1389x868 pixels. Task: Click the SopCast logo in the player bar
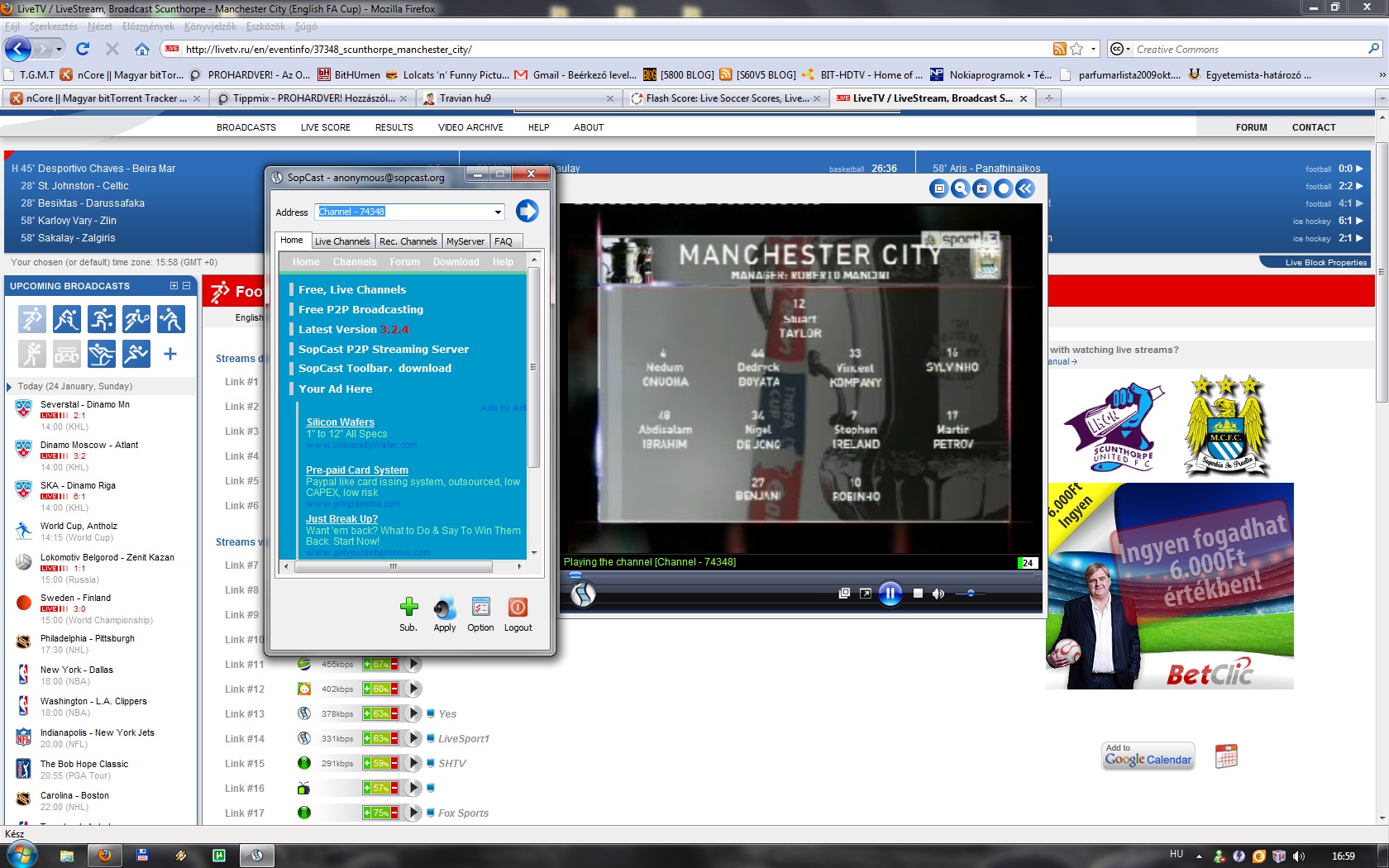coord(583,594)
